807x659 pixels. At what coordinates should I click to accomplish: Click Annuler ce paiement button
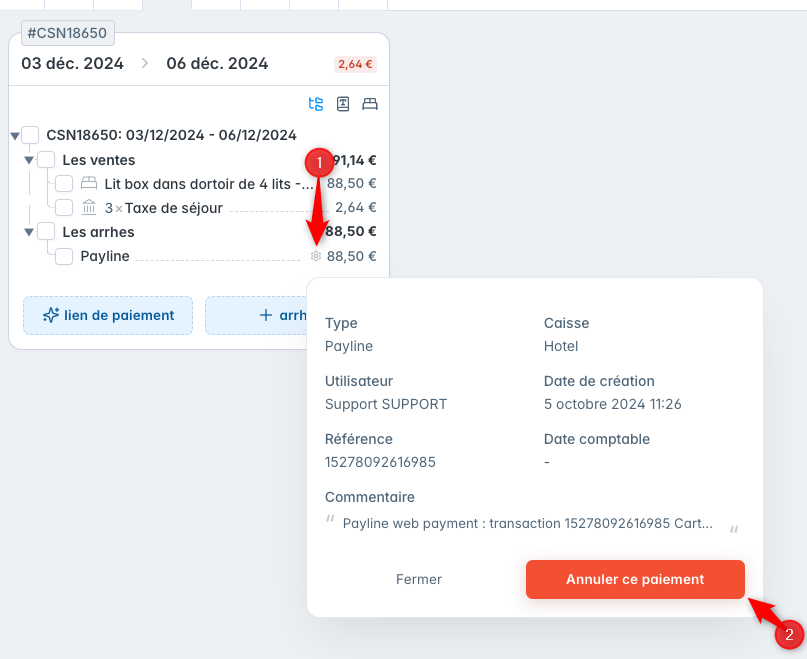tap(635, 579)
